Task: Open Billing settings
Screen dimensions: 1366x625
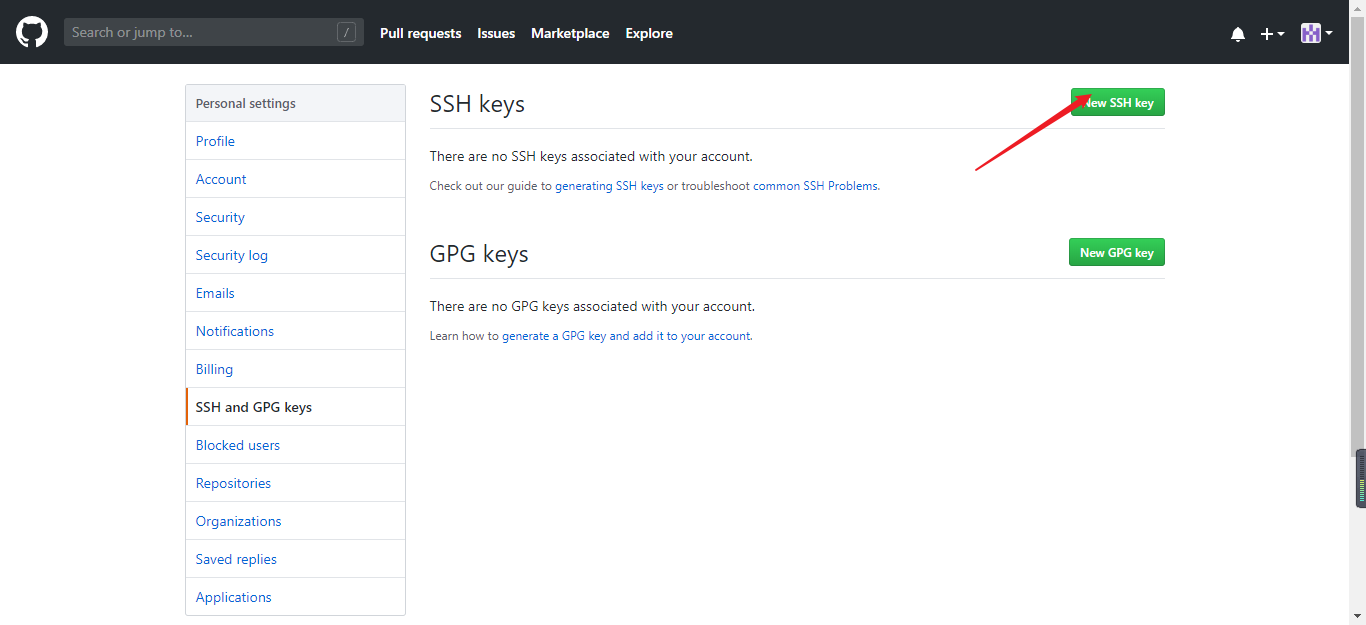Action: 296,369
